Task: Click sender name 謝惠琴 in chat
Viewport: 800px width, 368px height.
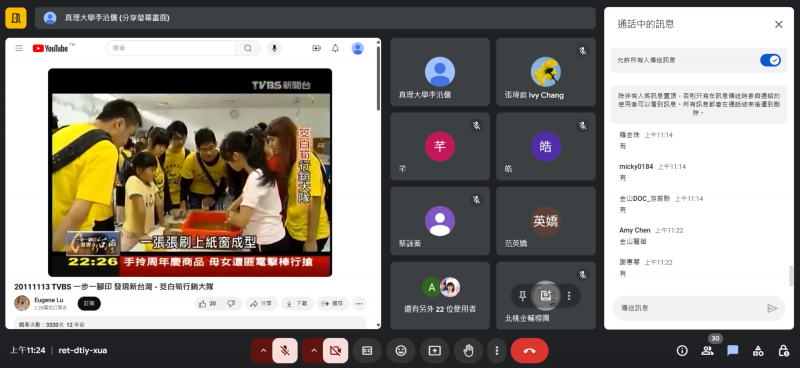Action: pyautogui.click(x=630, y=262)
